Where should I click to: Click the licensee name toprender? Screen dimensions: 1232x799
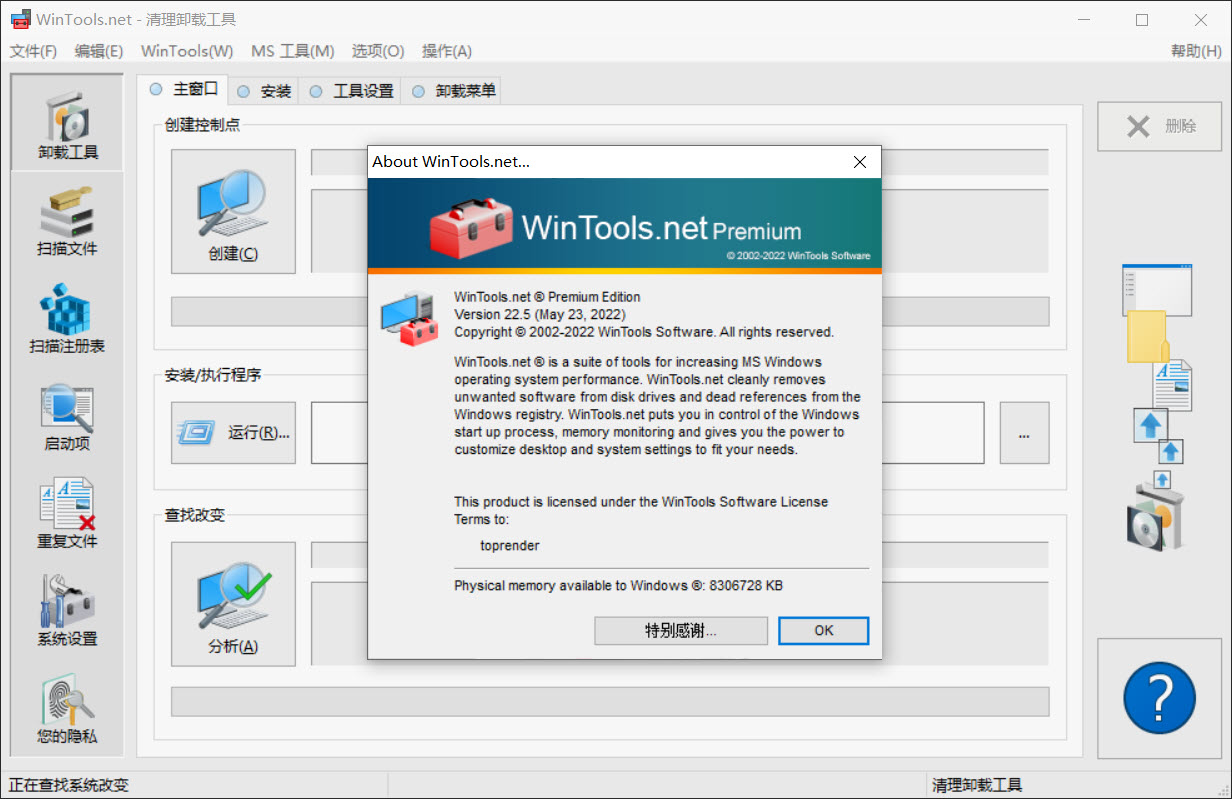(x=510, y=546)
